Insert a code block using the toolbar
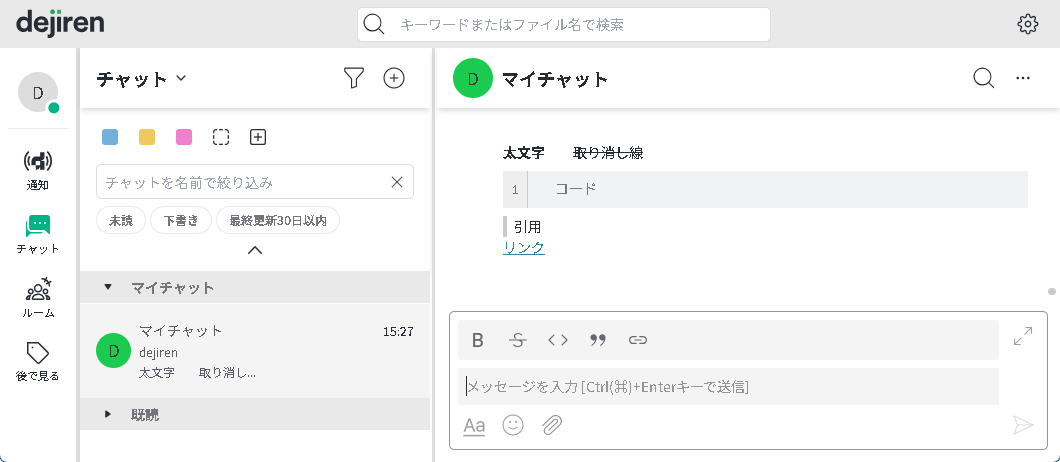This screenshot has width=1060, height=462. pyautogui.click(x=558, y=340)
